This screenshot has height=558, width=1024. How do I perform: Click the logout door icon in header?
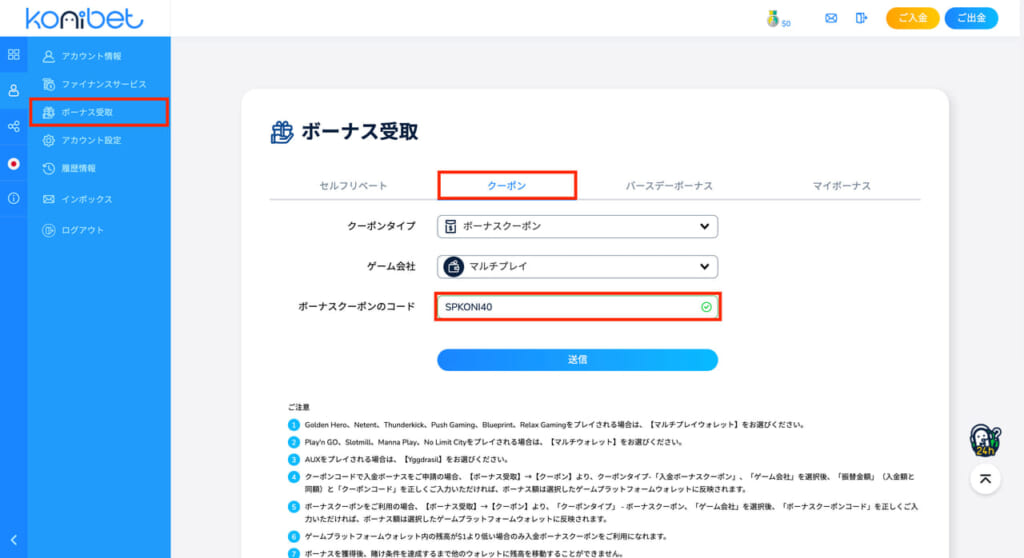coord(861,18)
